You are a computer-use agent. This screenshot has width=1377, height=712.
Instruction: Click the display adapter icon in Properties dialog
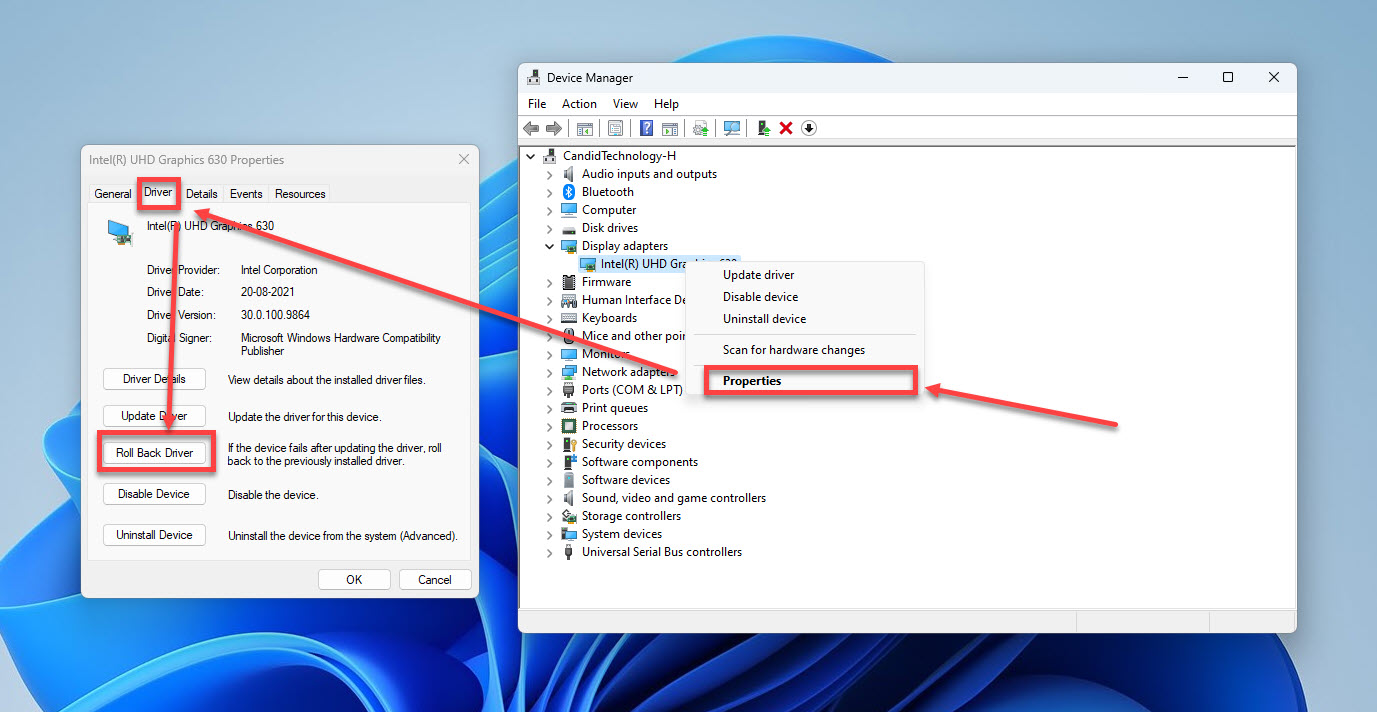[x=120, y=232]
